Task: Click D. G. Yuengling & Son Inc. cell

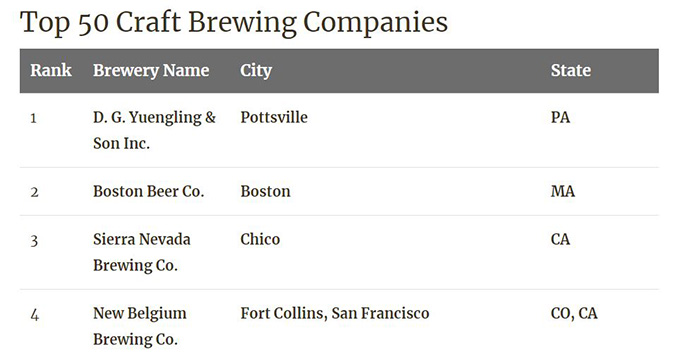Action: point(154,130)
